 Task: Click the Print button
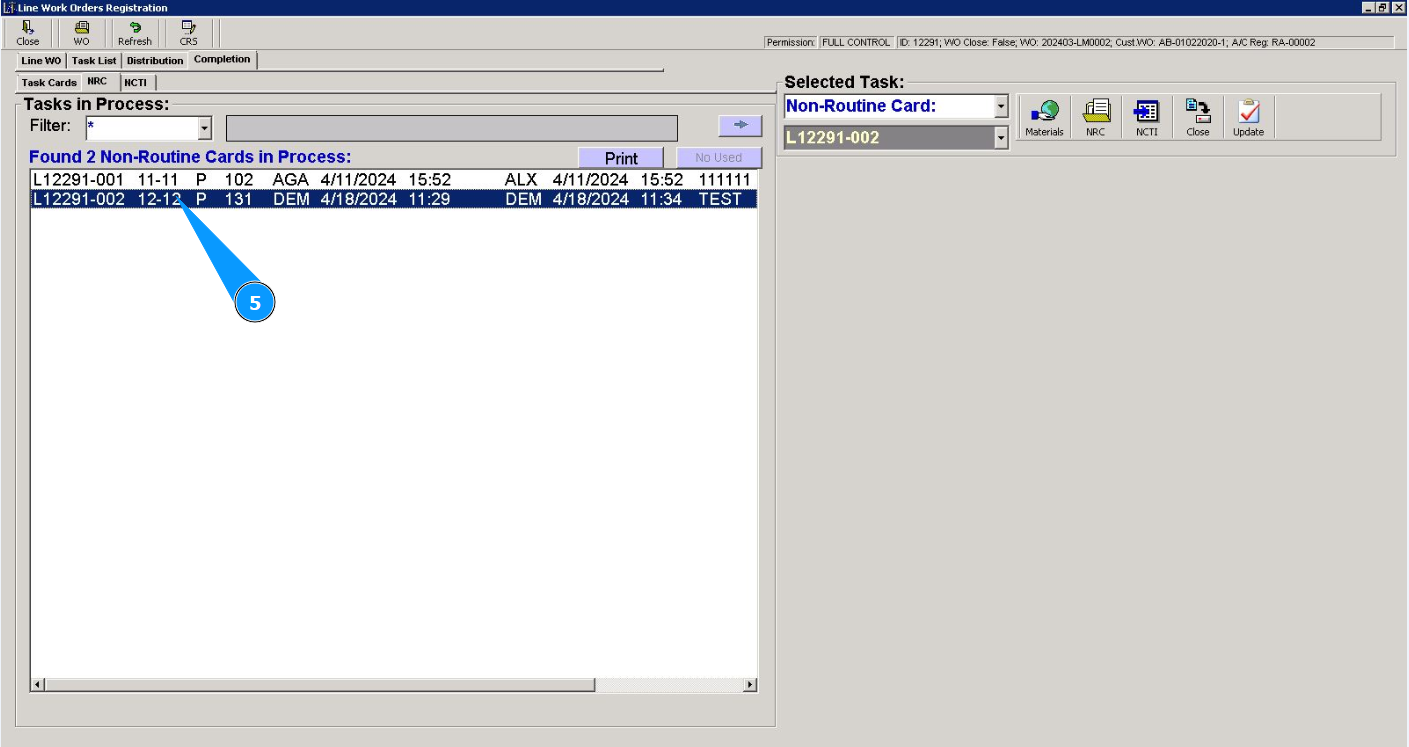point(621,158)
